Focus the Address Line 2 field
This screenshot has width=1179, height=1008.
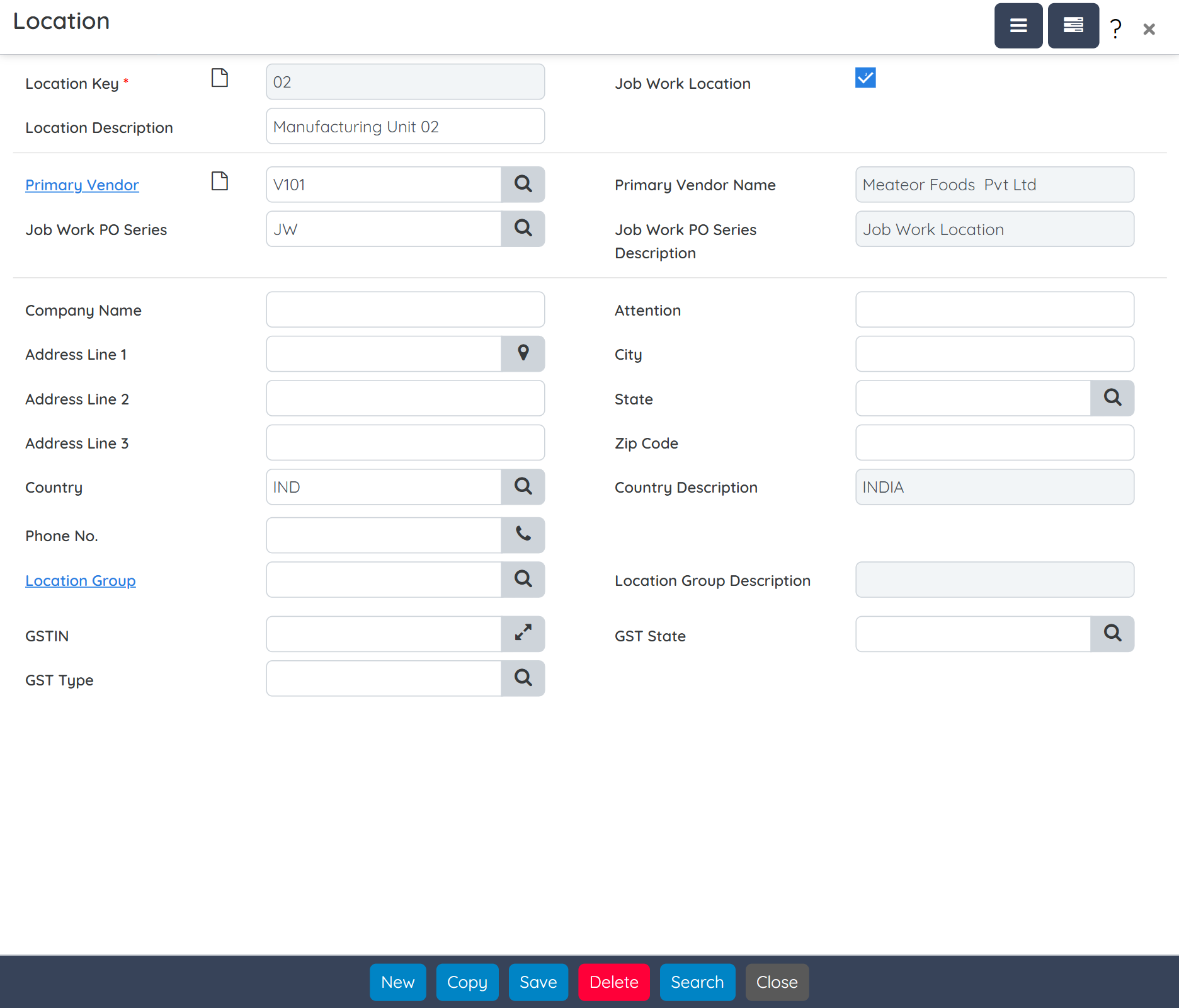point(406,398)
